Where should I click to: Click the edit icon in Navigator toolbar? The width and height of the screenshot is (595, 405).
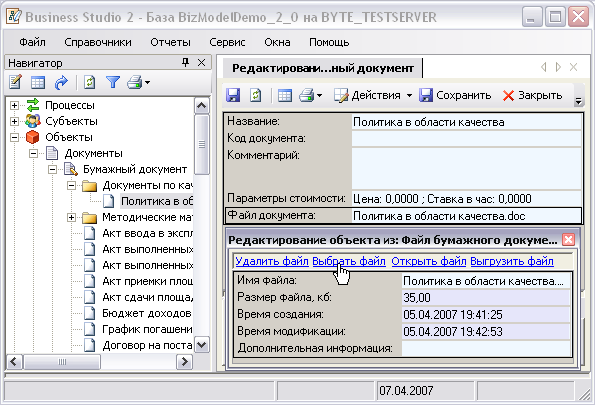click(x=15, y=82)
